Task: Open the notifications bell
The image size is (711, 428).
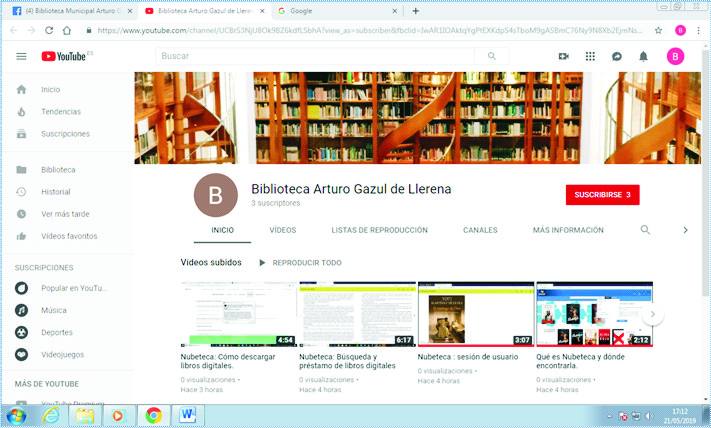Action: 643,57
